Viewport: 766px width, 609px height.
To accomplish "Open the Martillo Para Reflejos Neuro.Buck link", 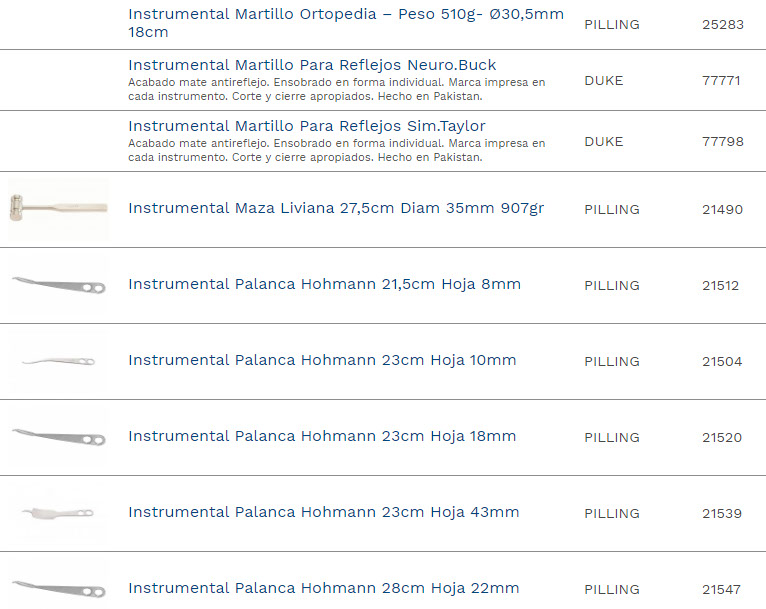I will [312, 66].
